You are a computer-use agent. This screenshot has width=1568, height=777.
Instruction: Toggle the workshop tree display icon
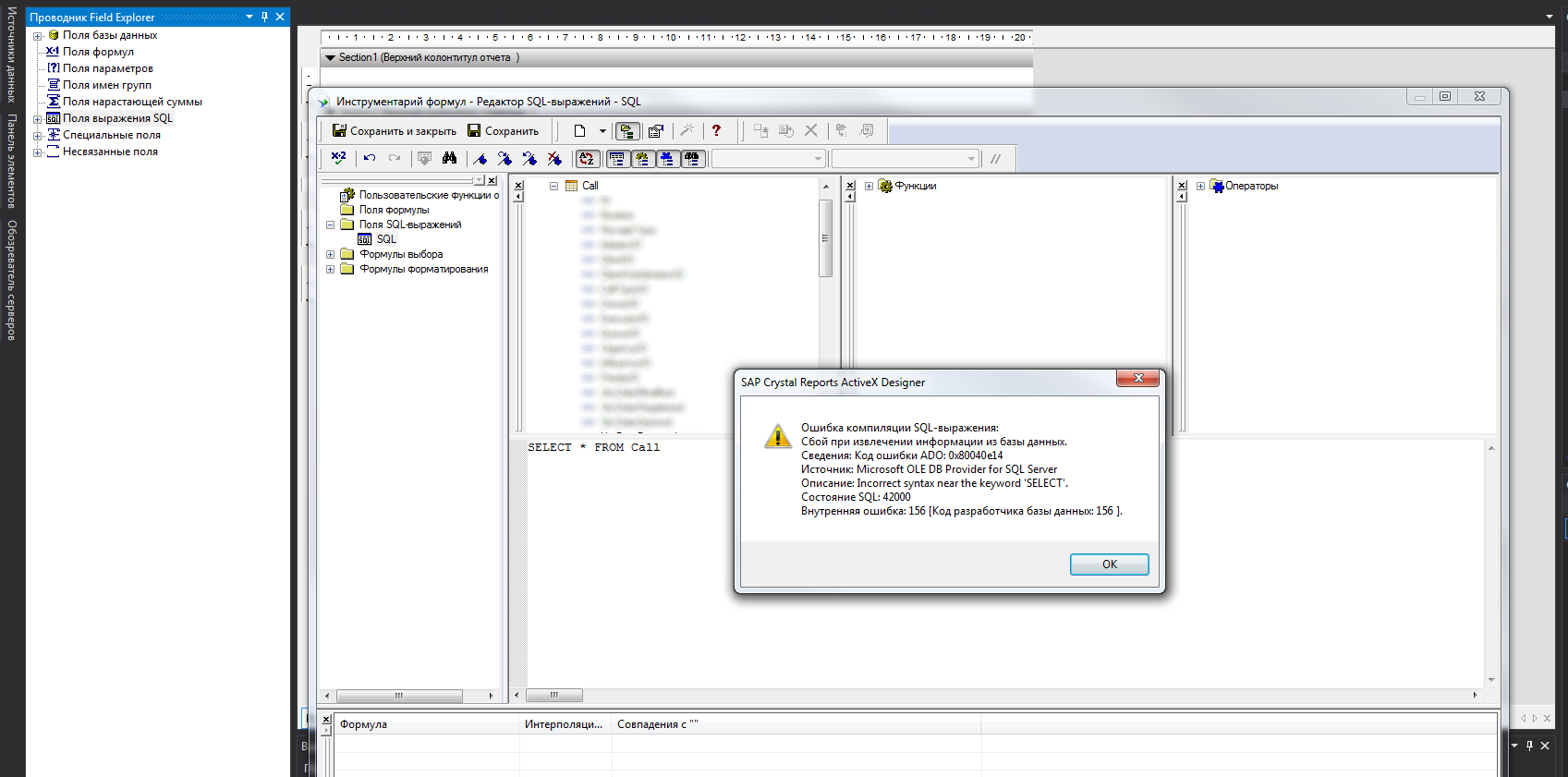pyautogui.click(x=627, y=131)
